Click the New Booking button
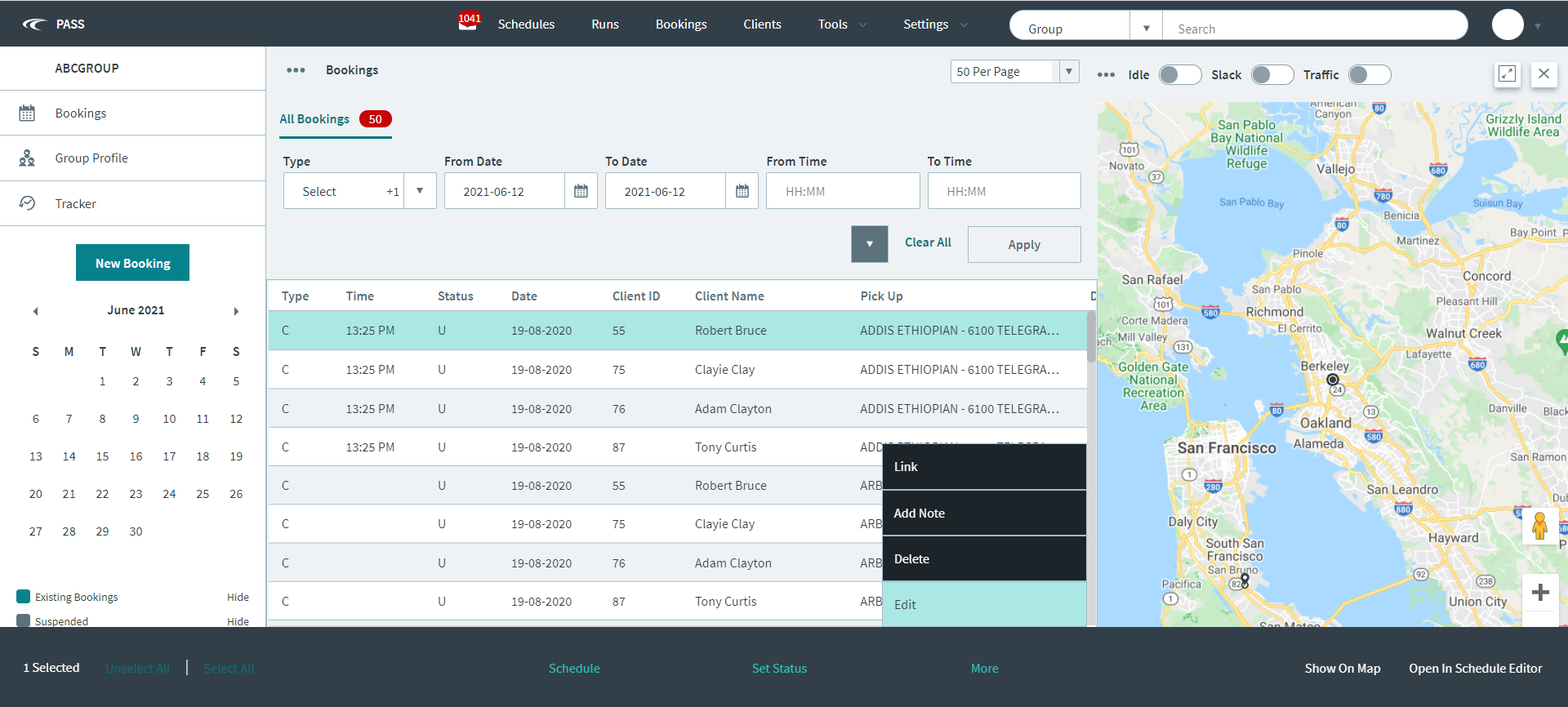This screenshot has height=707, width=1568. [x=132, y=263]
